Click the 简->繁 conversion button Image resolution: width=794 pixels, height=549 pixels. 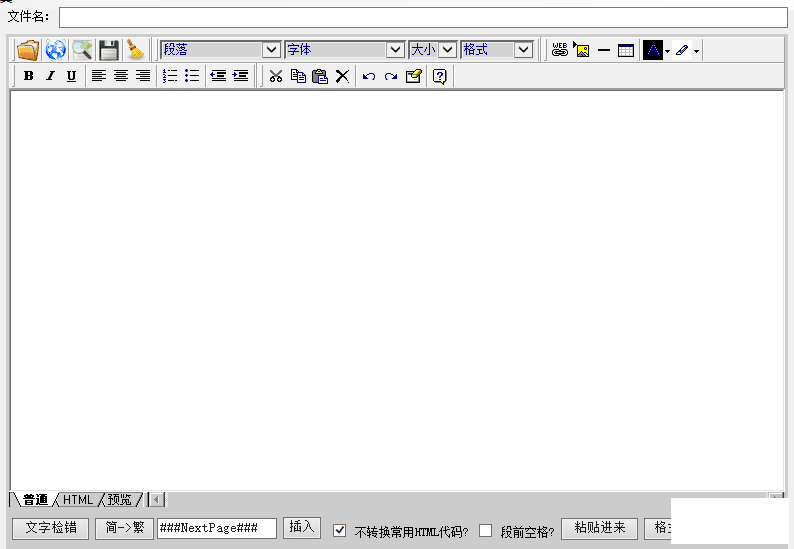pos(125,528)
